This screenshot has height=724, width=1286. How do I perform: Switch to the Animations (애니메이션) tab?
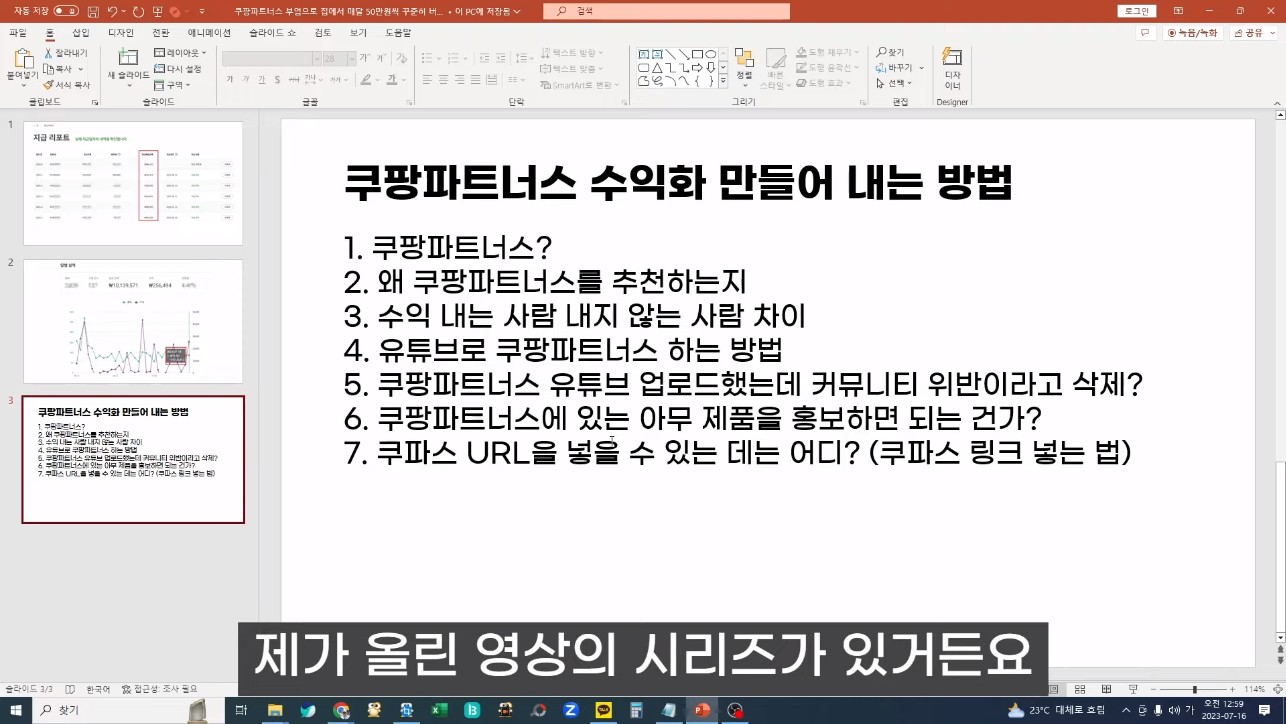point(209,33)
